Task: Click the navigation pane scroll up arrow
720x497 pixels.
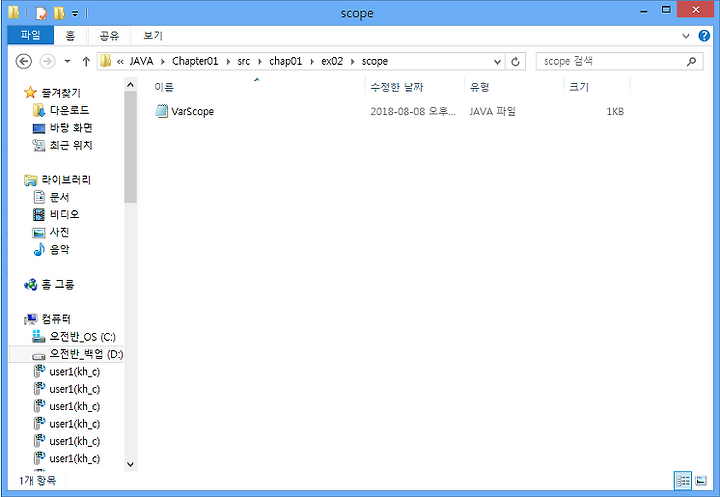Action: coord(130,85)
